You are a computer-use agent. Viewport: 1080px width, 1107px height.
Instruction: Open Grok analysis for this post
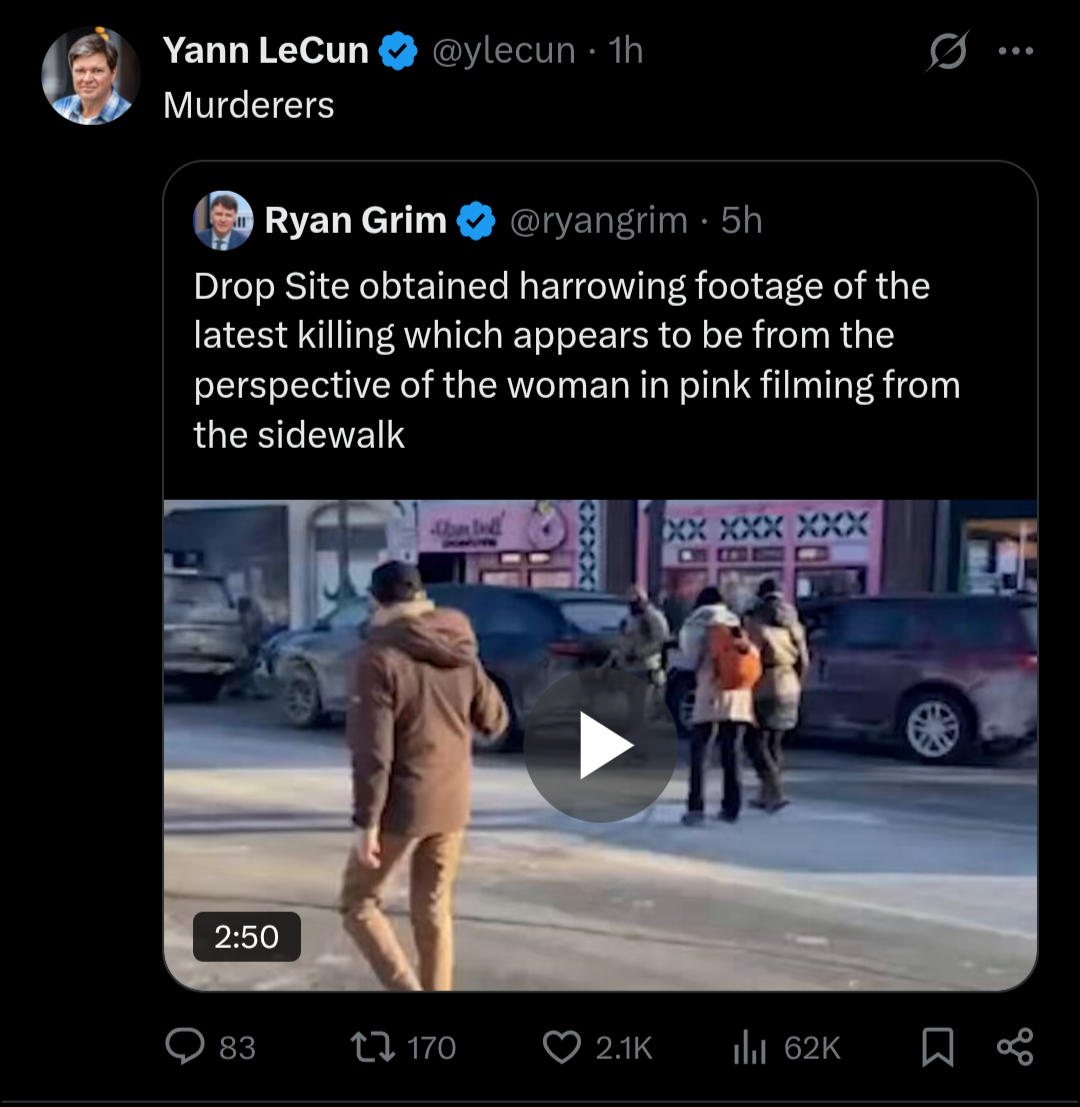[x=948, y=48]
